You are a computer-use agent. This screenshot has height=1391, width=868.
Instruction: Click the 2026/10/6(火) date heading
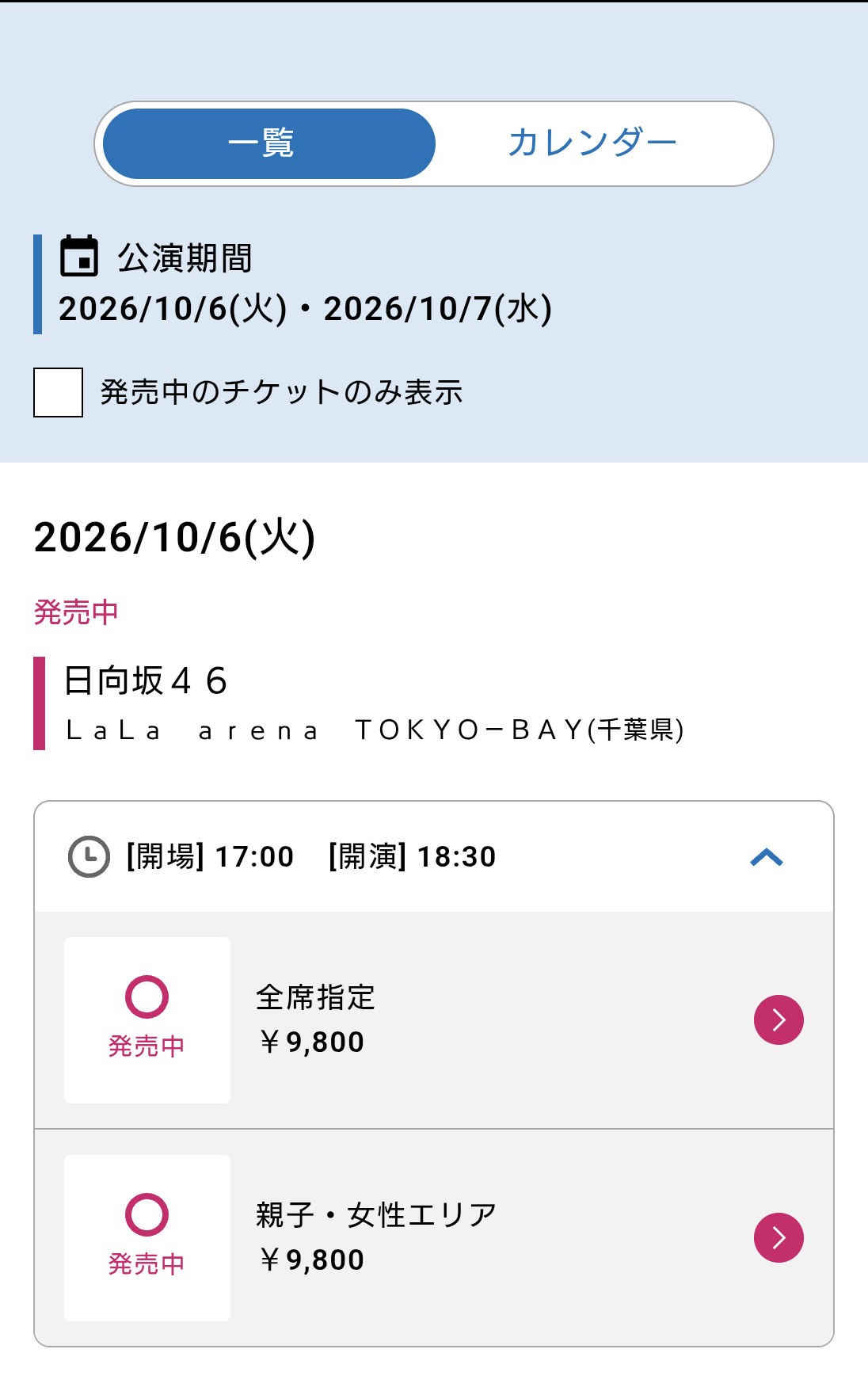tap(175, 538)
